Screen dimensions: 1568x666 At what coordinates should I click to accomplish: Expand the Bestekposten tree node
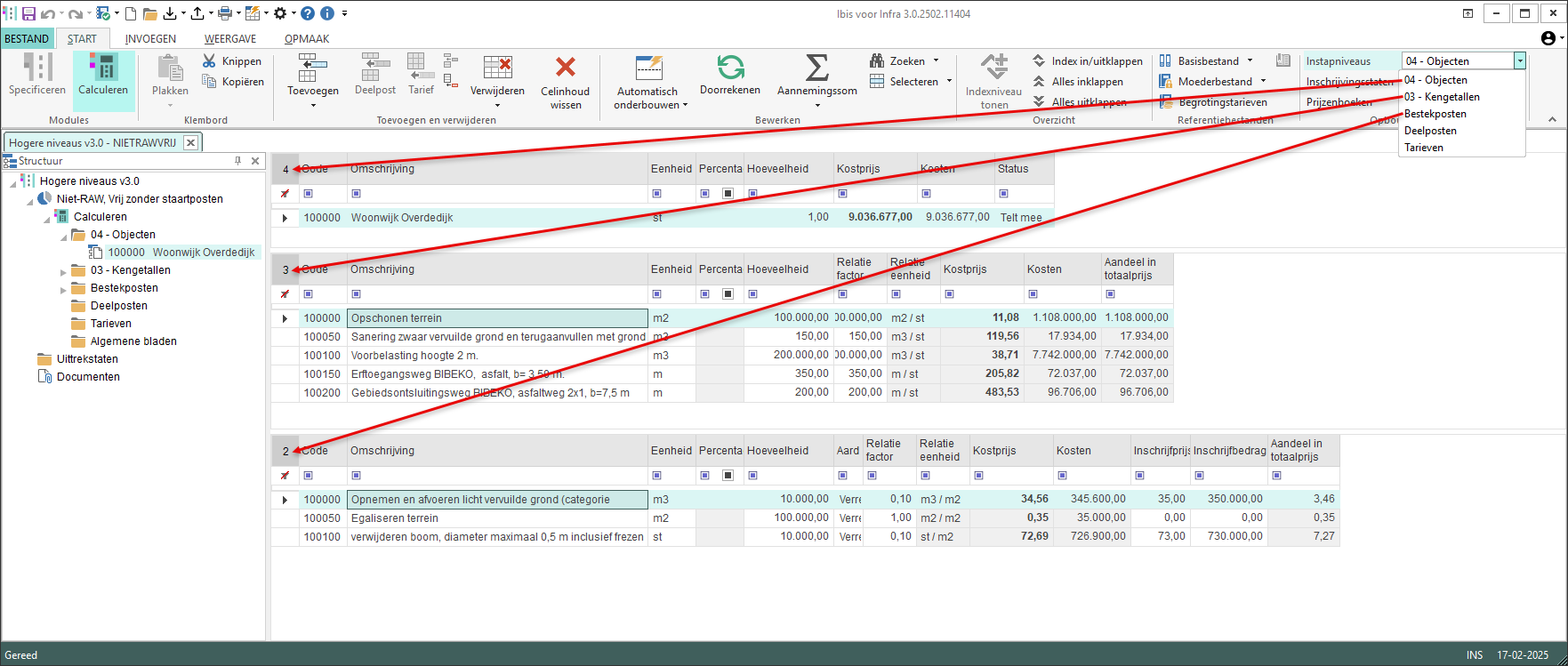(63, 289)
